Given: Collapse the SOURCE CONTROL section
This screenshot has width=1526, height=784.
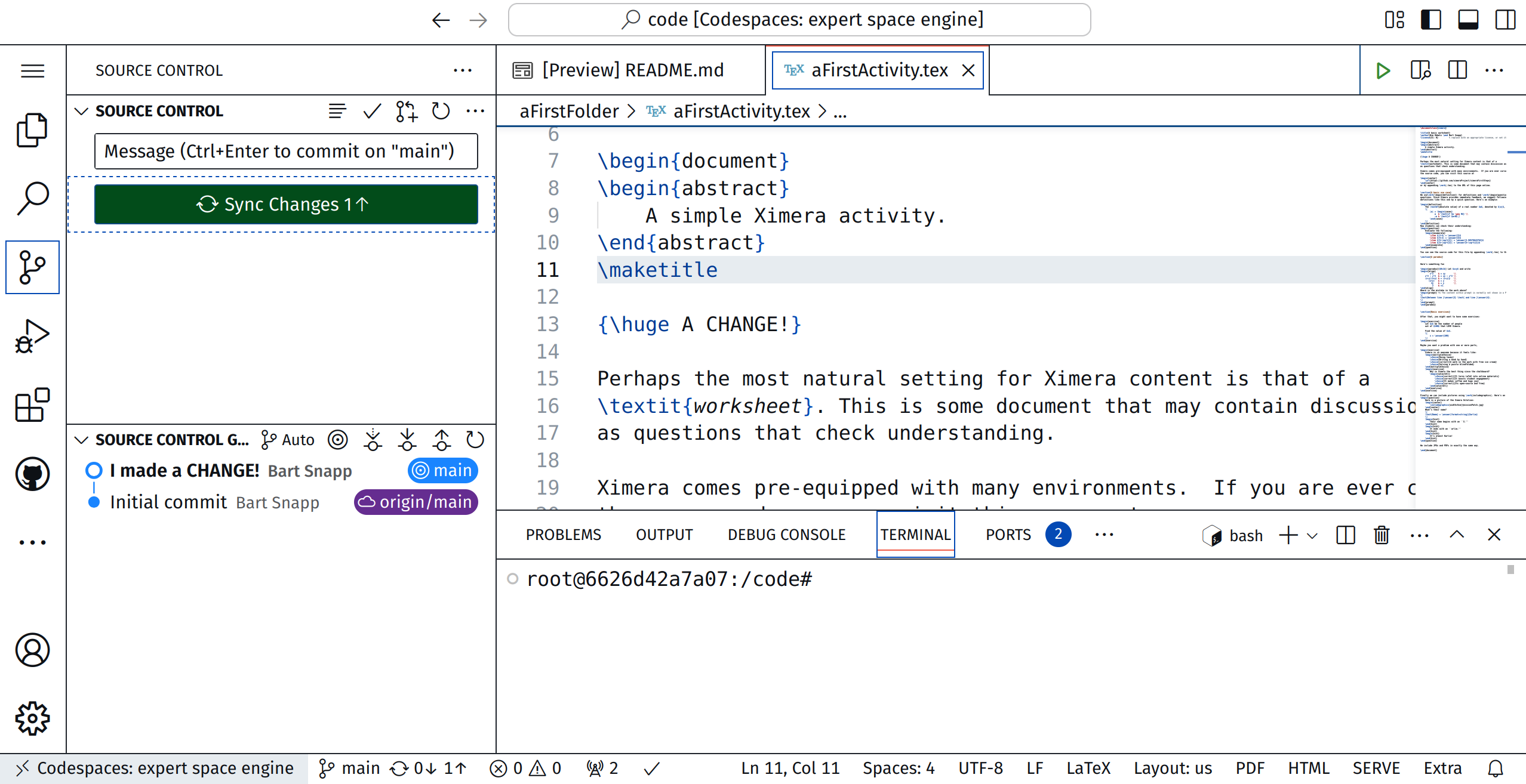Looking at the screenshot, I should tap(82, 111).
